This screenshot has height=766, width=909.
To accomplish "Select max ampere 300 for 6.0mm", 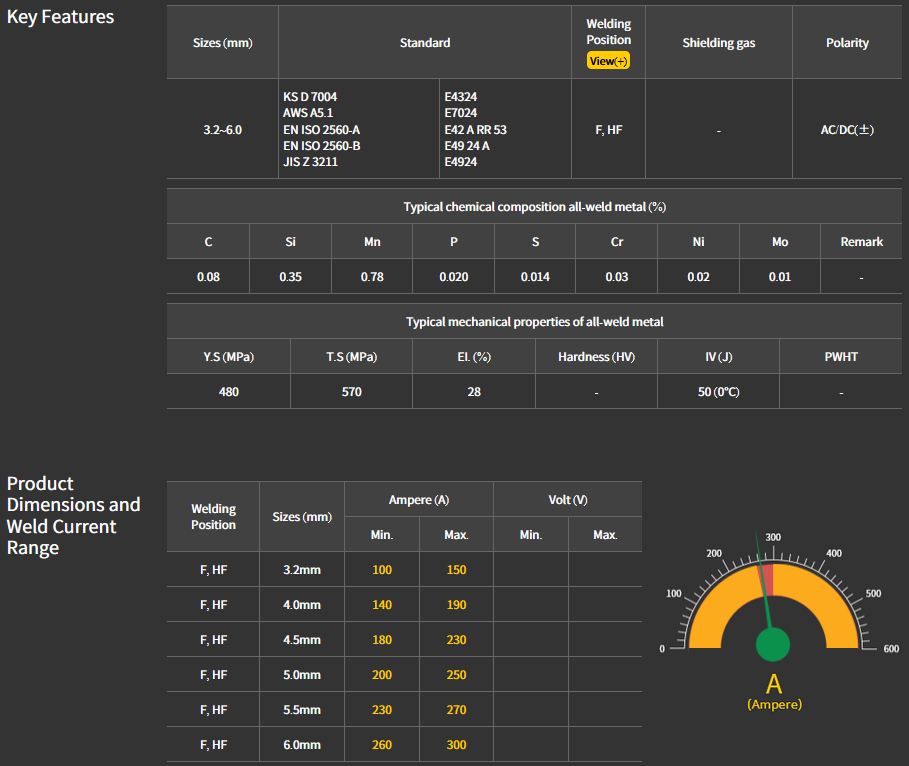I will pos(456,745).
